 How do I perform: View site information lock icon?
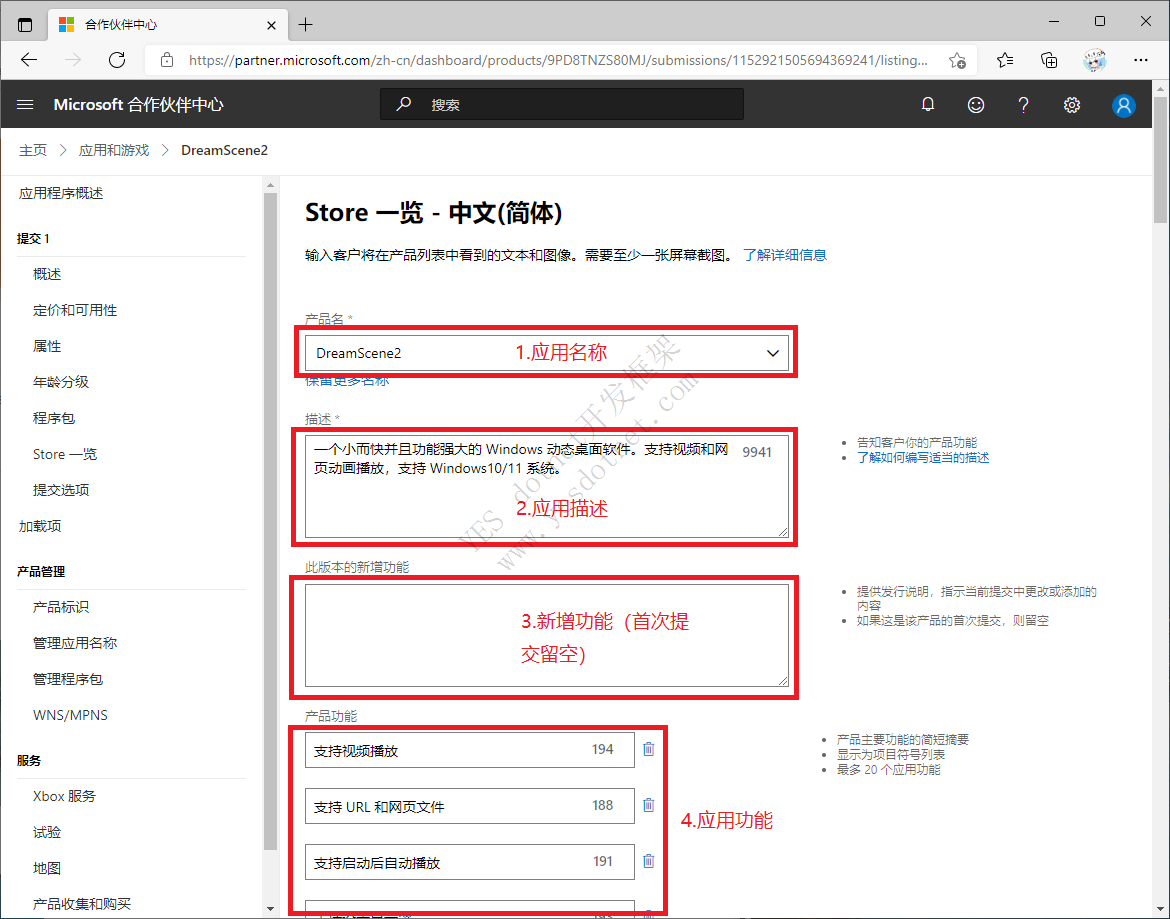[x=167, y=60]
